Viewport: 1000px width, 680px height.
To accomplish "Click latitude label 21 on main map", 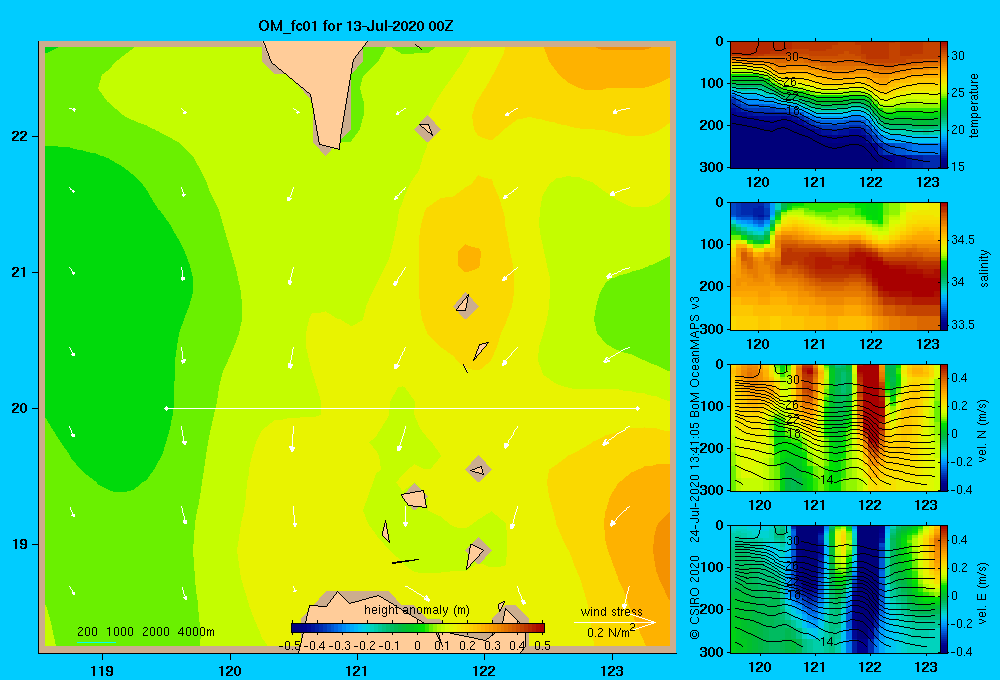I will pyautogui.click(x=19, y=272).
